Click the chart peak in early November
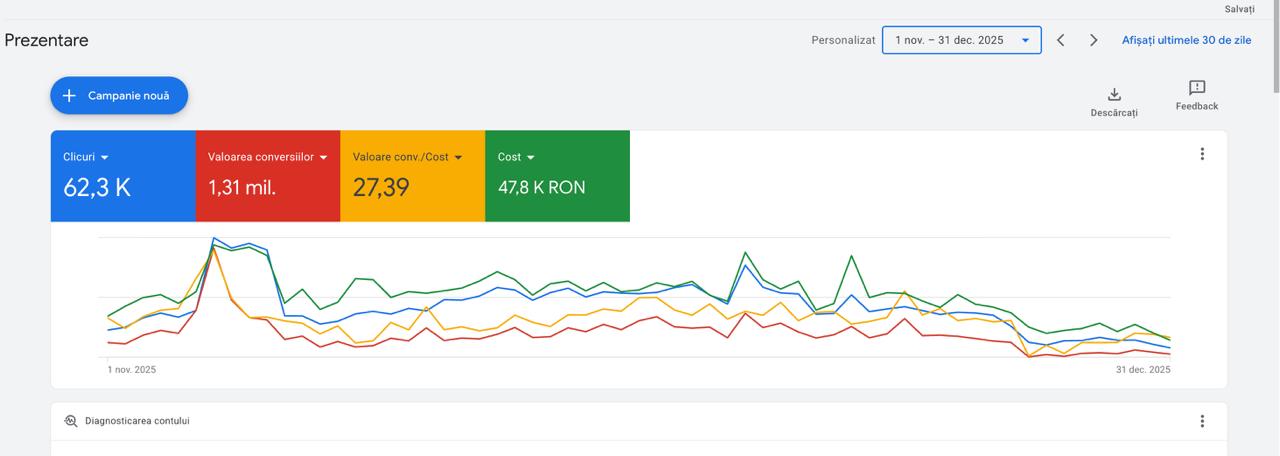 213,240
